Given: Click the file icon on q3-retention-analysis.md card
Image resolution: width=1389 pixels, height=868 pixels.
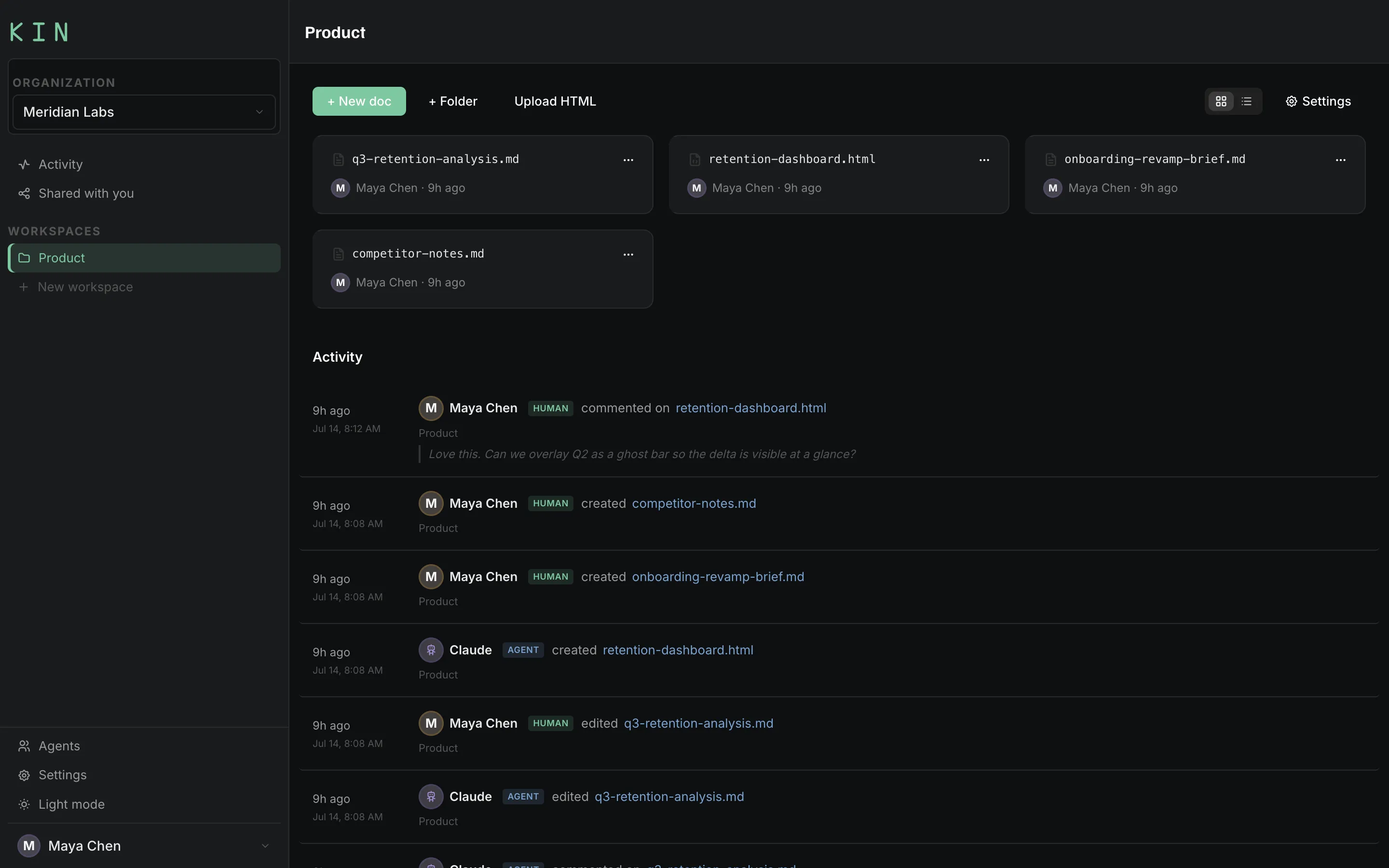Looking at the screenshot, I should [339, 160].
